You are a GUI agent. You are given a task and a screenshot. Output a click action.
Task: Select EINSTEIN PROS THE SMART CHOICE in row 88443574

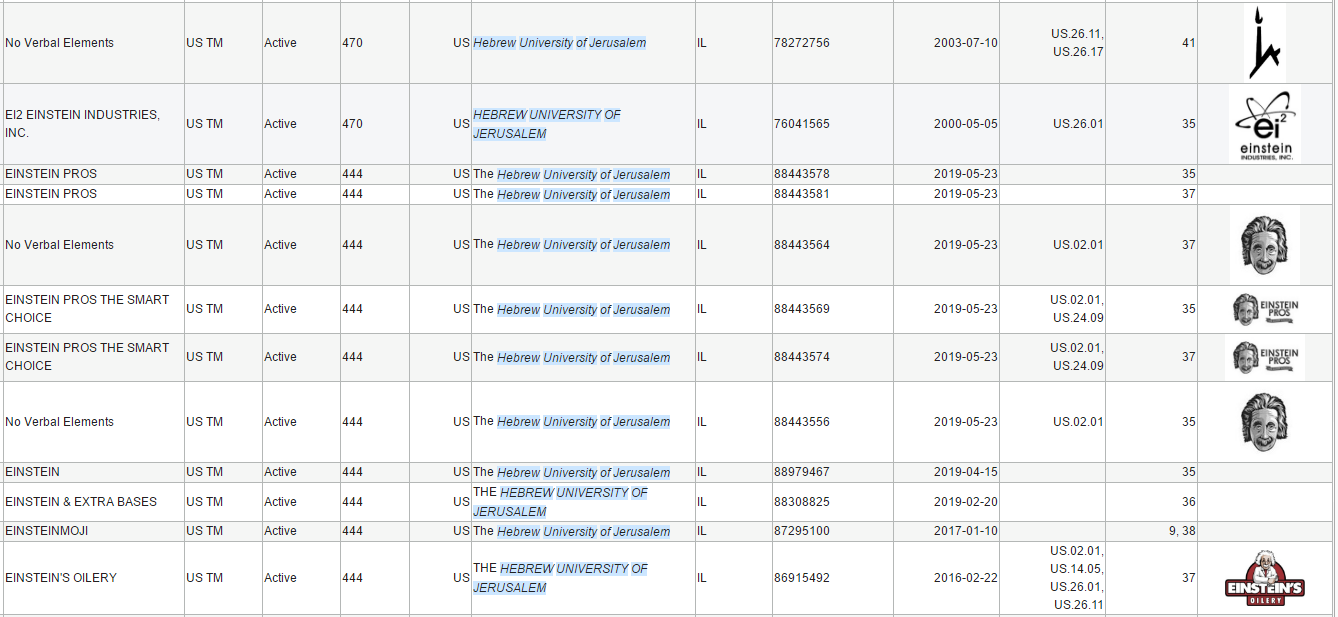(x=87, y=357)
